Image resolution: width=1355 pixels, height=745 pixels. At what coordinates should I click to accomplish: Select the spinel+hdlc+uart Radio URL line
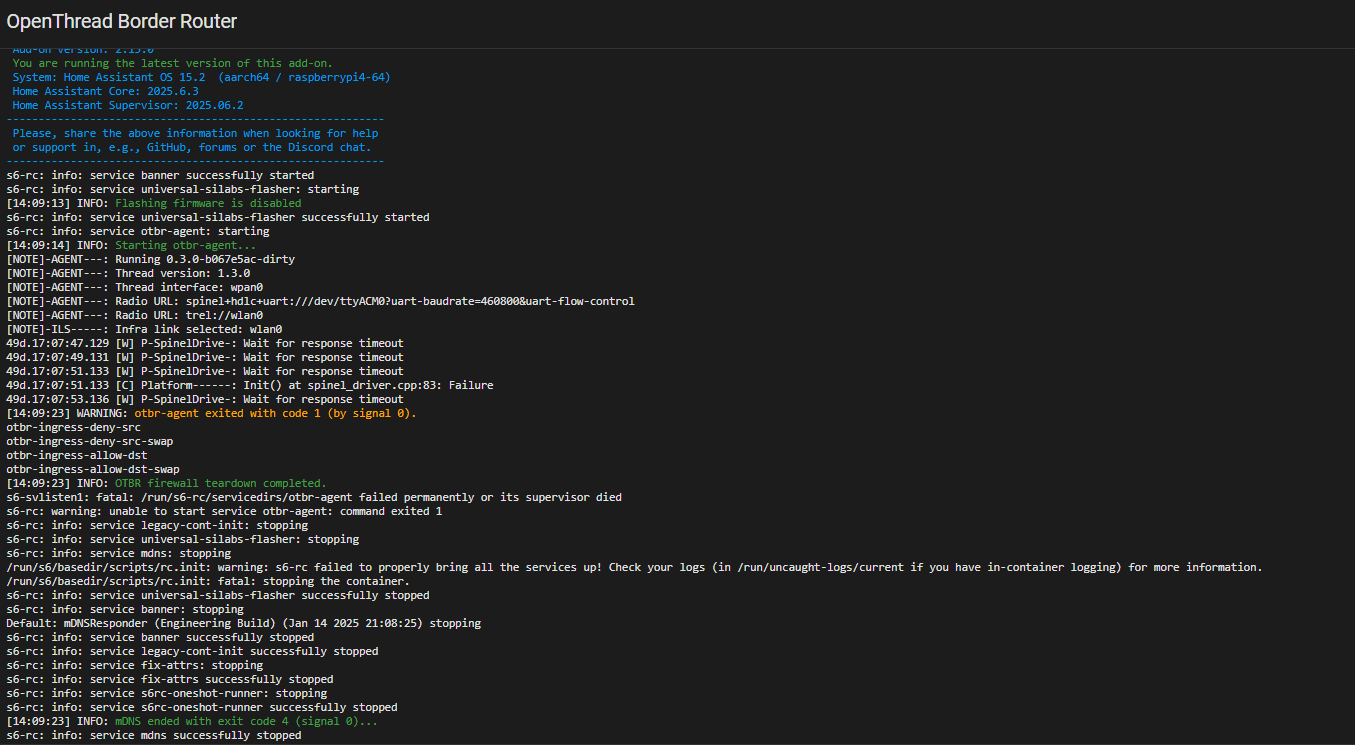pyautogui.click(x=320, y=301)
